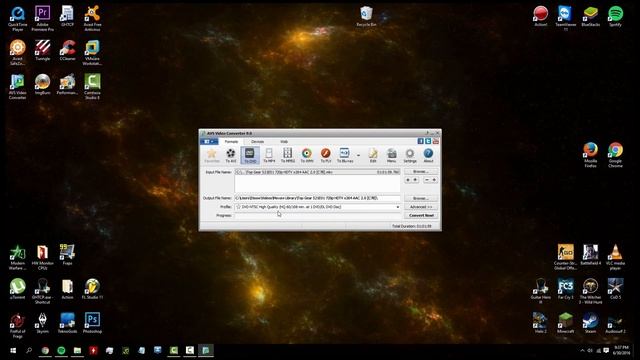This screenshot has width=640, height=360.
Task: Open TeamViewer desktop shortcut
Action: pos(565,18)
